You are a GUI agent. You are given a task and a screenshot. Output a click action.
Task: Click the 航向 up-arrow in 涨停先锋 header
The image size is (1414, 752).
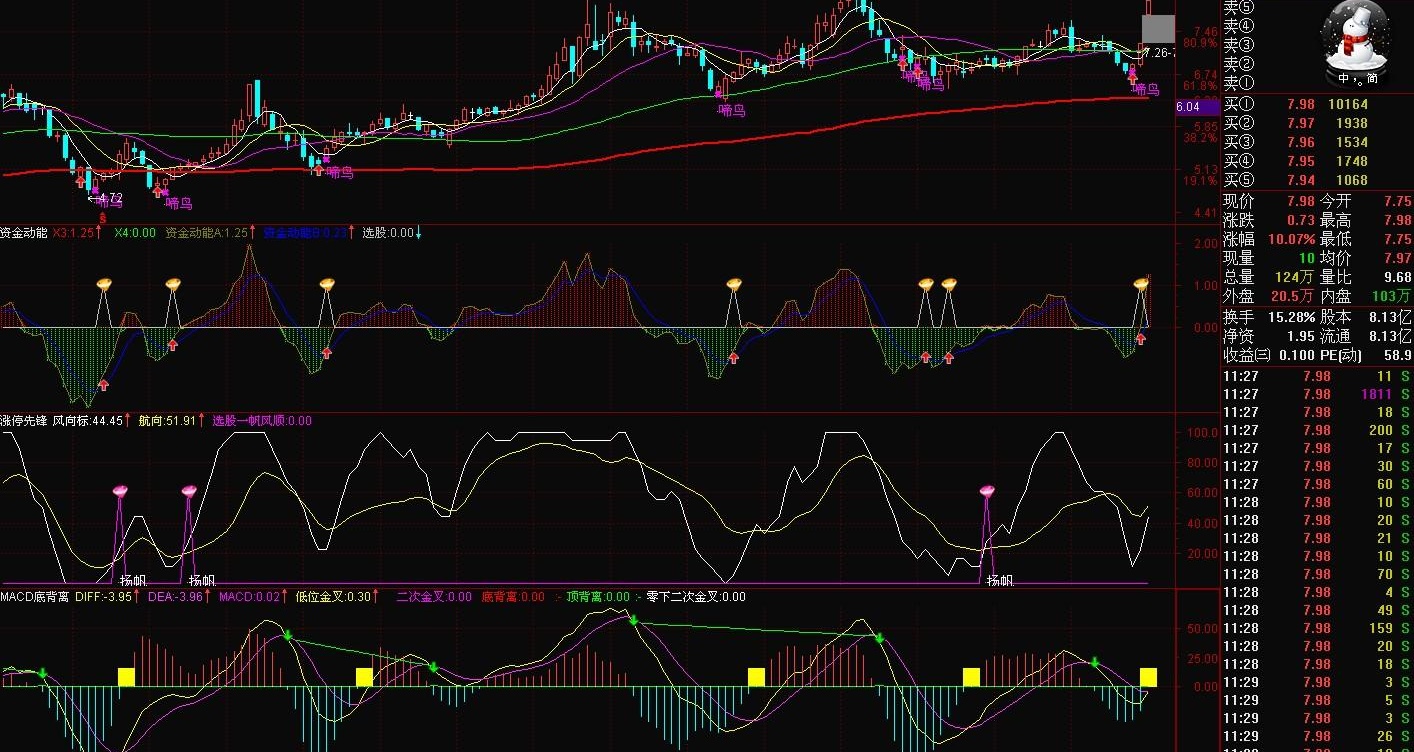click(202, 421)
